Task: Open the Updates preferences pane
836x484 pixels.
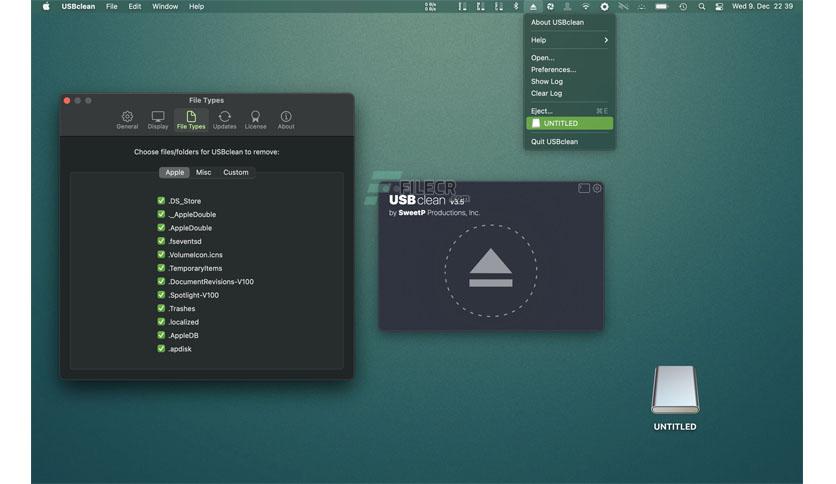Action: [224, 120]
